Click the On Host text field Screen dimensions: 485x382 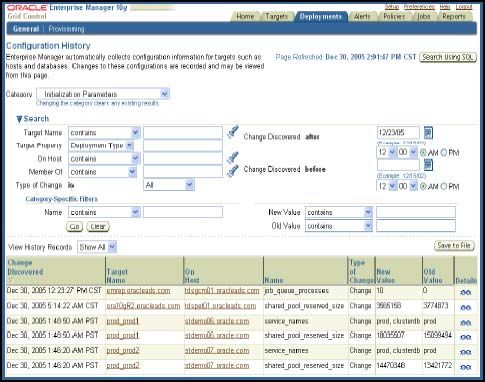coord(183,158)
